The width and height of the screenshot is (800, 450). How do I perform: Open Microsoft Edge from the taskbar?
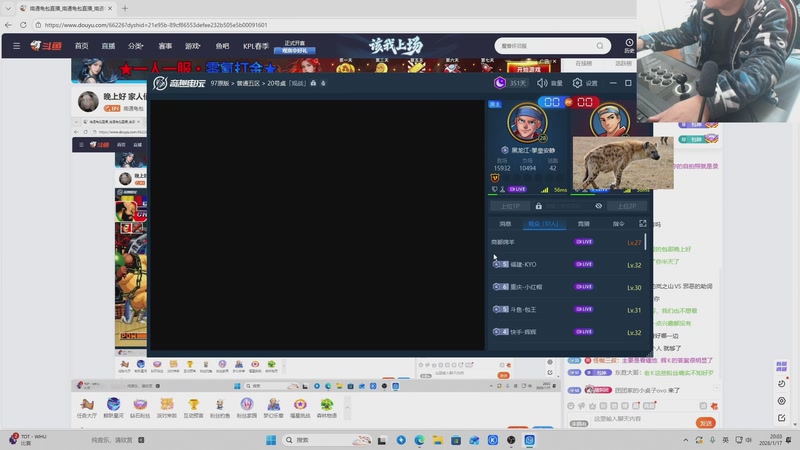click(x=419, y=440)
